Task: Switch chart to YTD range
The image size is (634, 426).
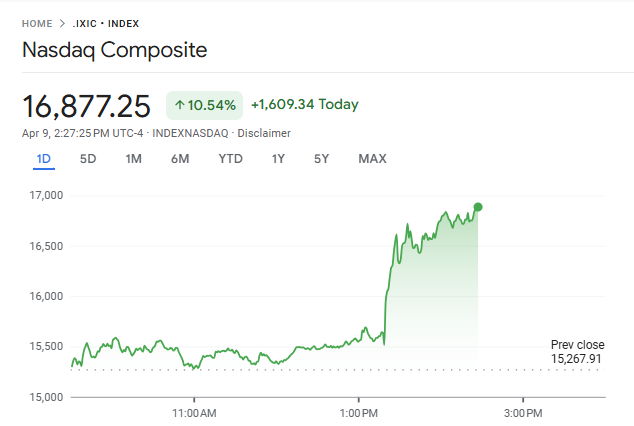Action: (x=230, y=159)
